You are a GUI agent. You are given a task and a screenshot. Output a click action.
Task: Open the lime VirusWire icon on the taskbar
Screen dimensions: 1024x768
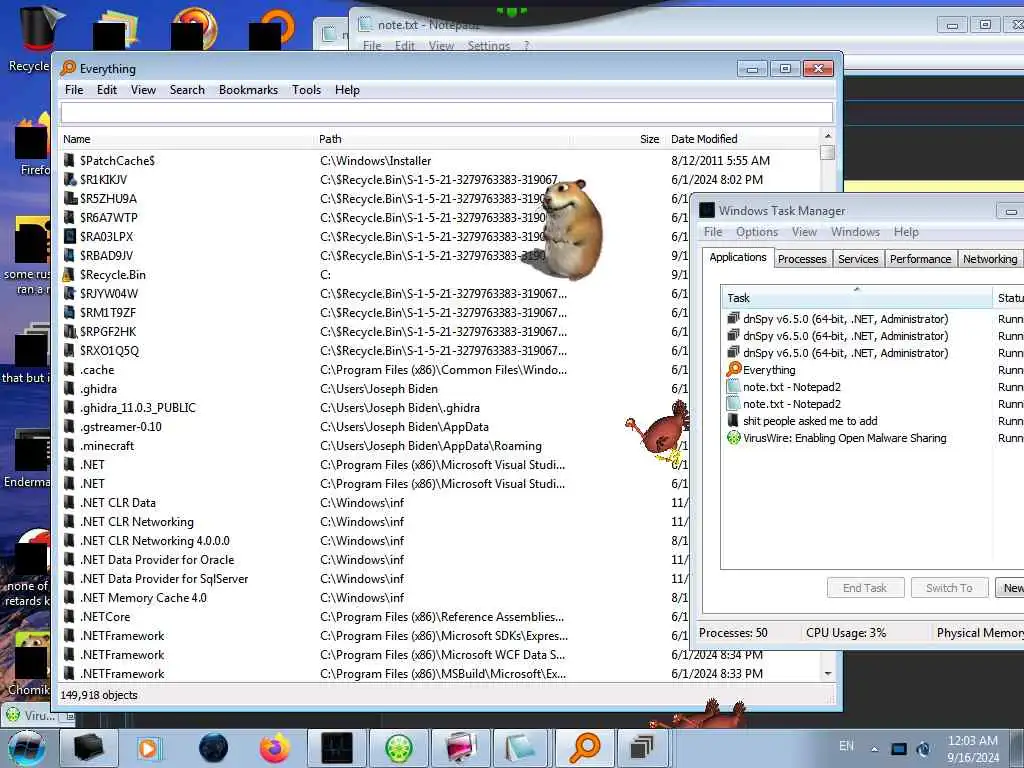(398, 748)
